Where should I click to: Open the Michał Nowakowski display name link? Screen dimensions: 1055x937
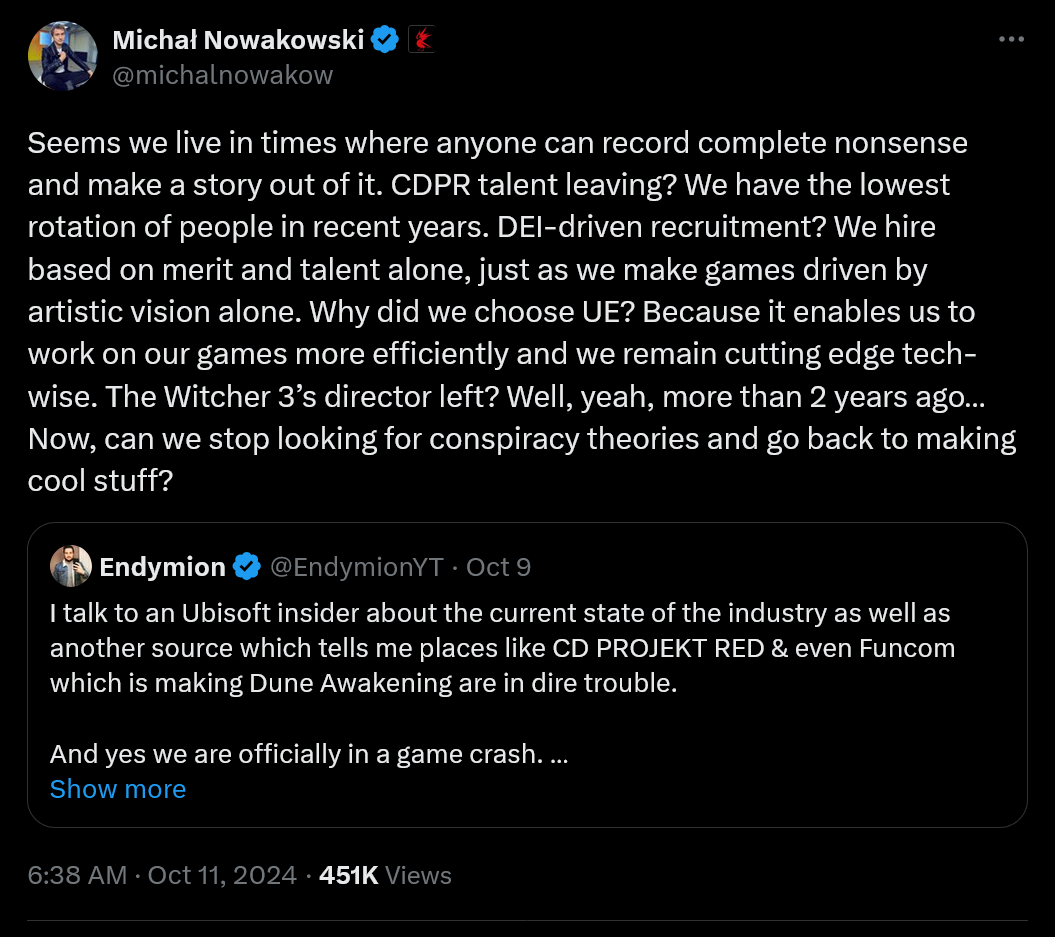[x=238, y=40]
